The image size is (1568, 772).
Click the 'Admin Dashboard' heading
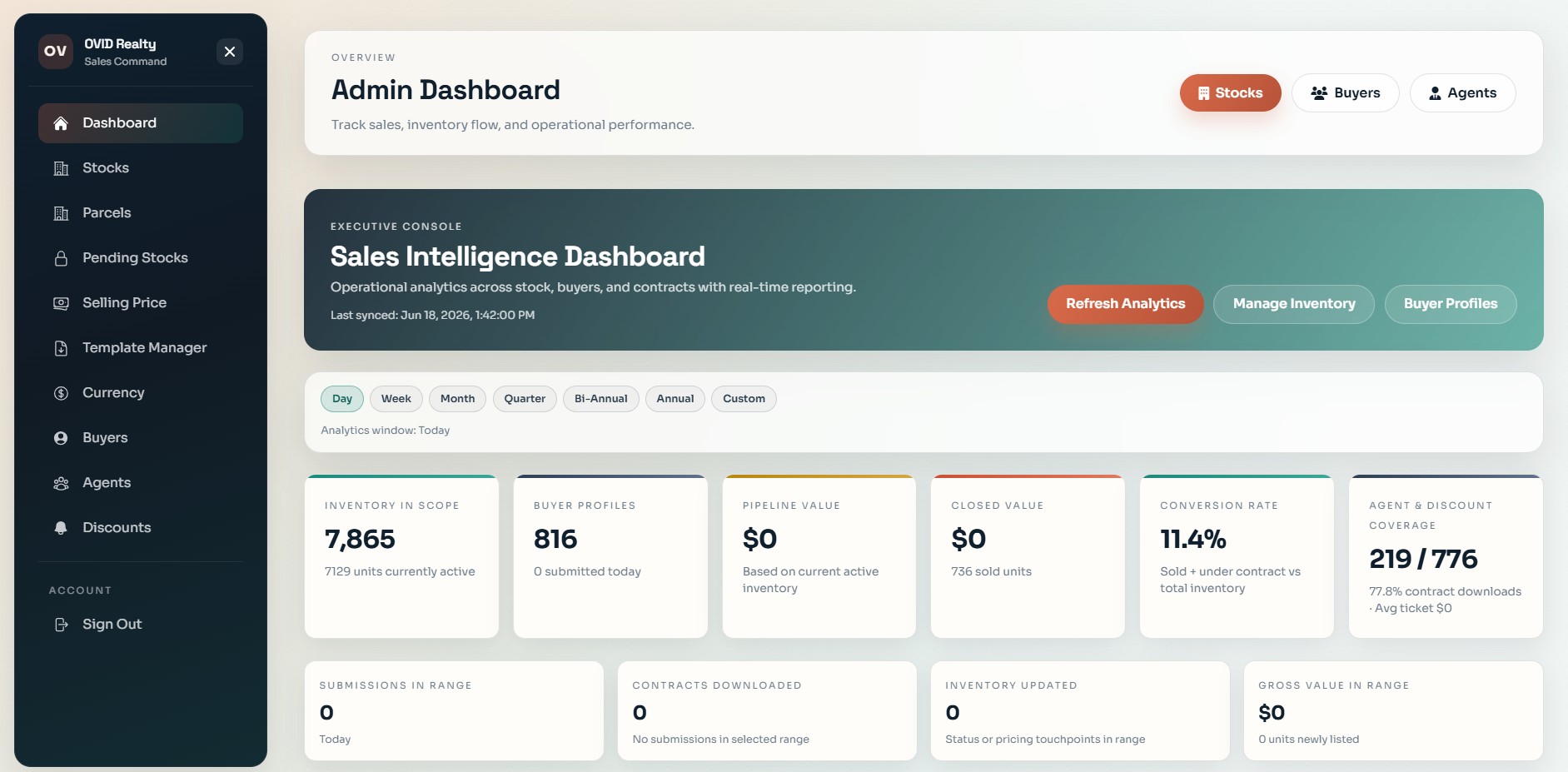[x=446, y=90]
